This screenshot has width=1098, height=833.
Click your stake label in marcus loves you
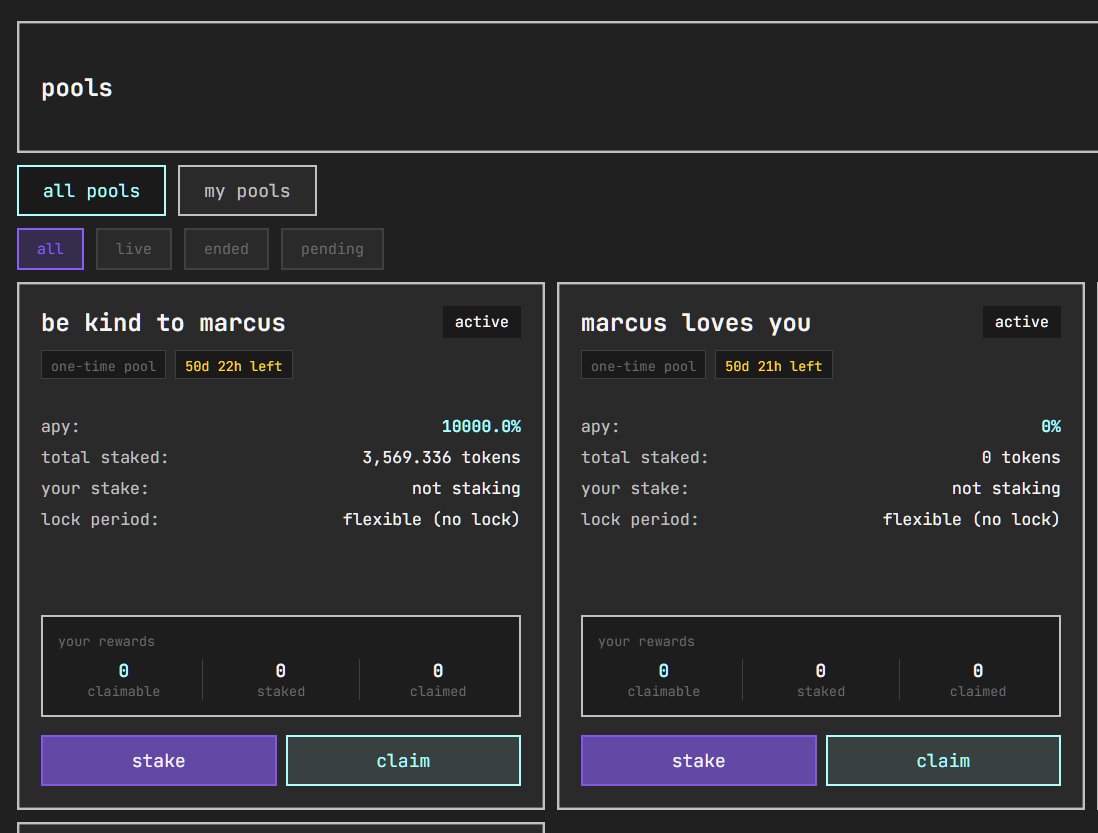click(x=635, y=488)
